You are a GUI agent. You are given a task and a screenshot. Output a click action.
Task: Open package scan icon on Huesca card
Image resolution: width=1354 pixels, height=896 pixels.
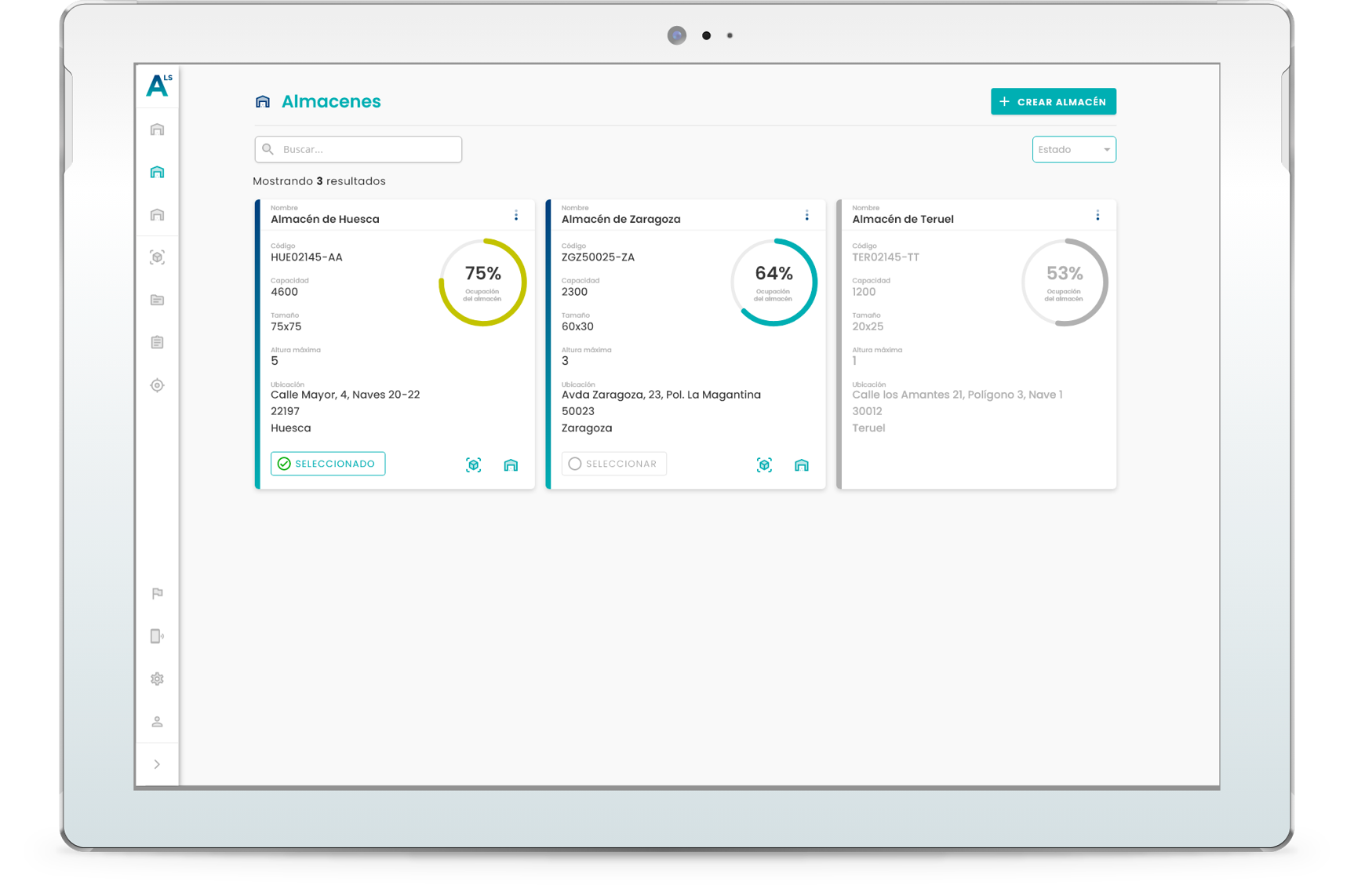click(474, 464)
